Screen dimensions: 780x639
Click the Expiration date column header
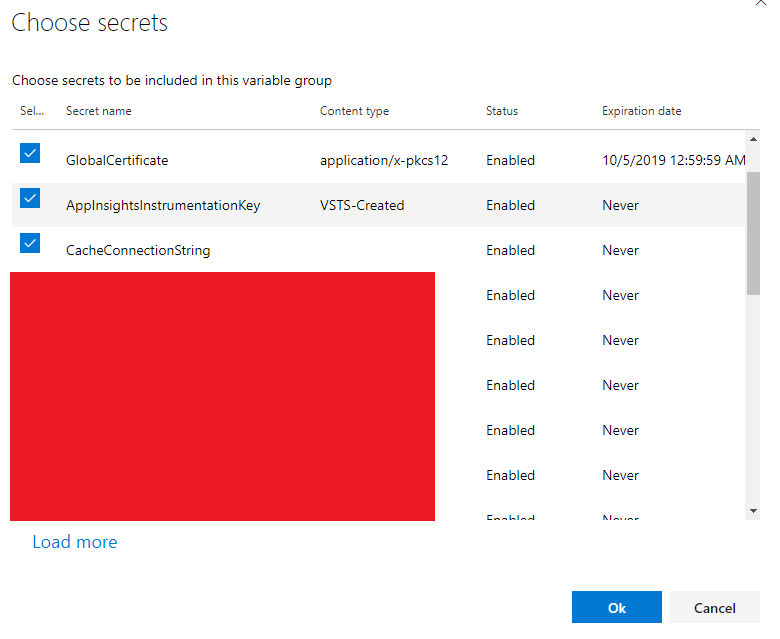(641, 111)
